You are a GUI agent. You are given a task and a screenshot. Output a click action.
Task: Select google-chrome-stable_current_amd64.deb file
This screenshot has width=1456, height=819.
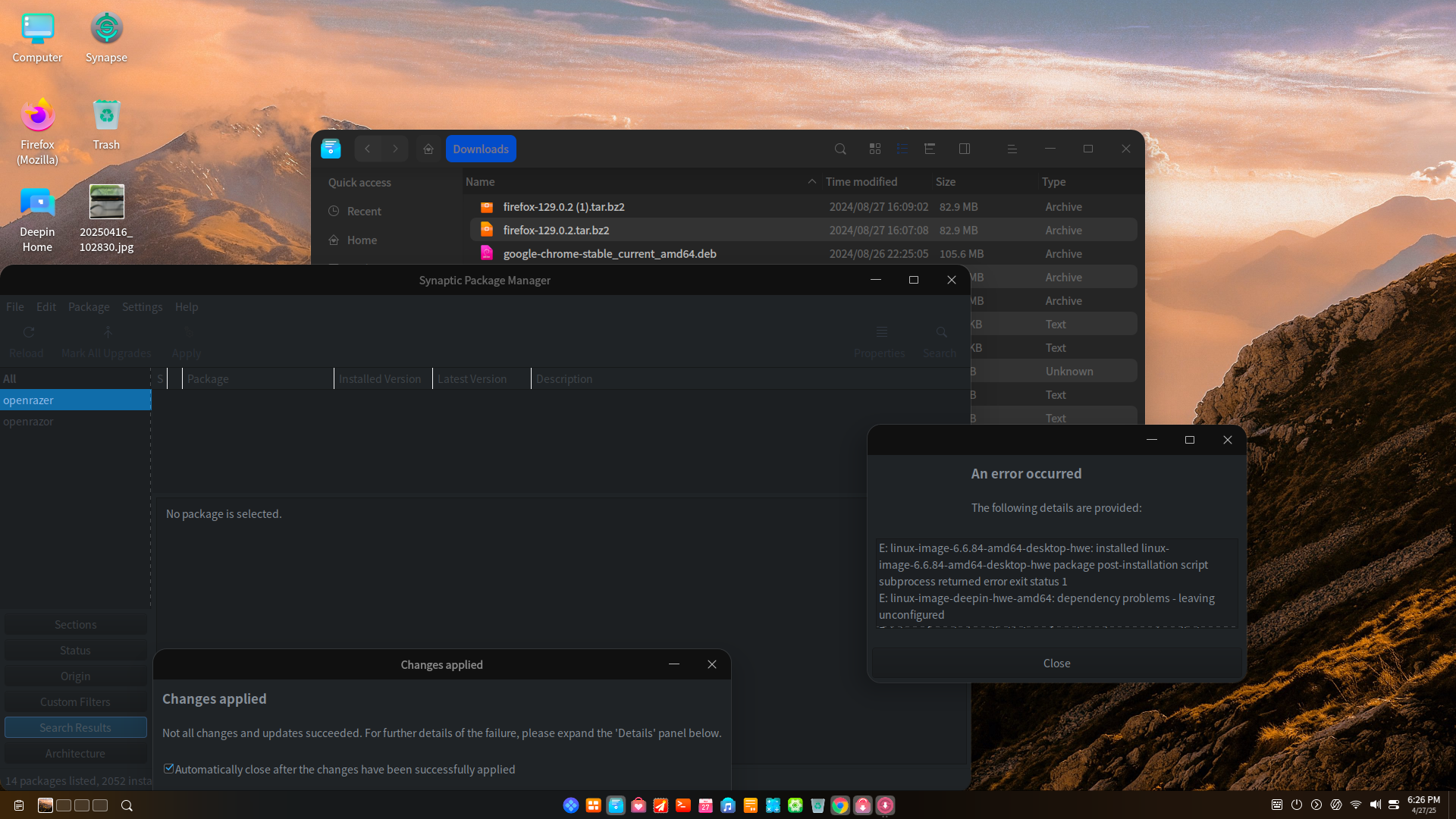pyautogui.click(x=804, y=253)
